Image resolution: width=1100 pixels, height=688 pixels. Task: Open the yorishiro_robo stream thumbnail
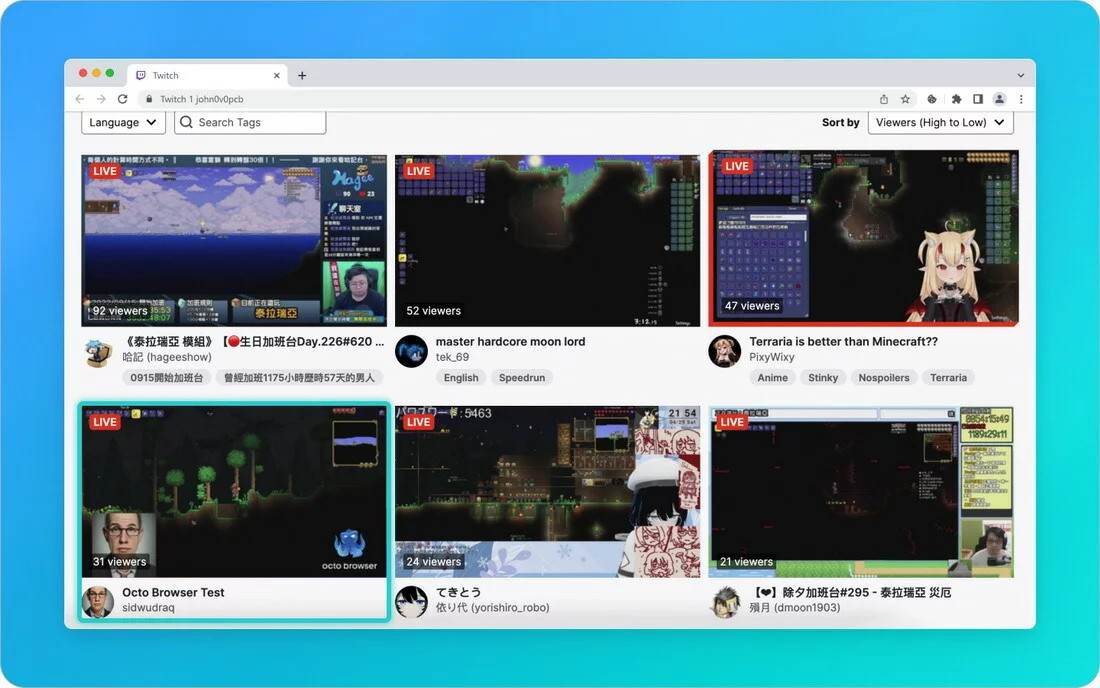[547, 492]
